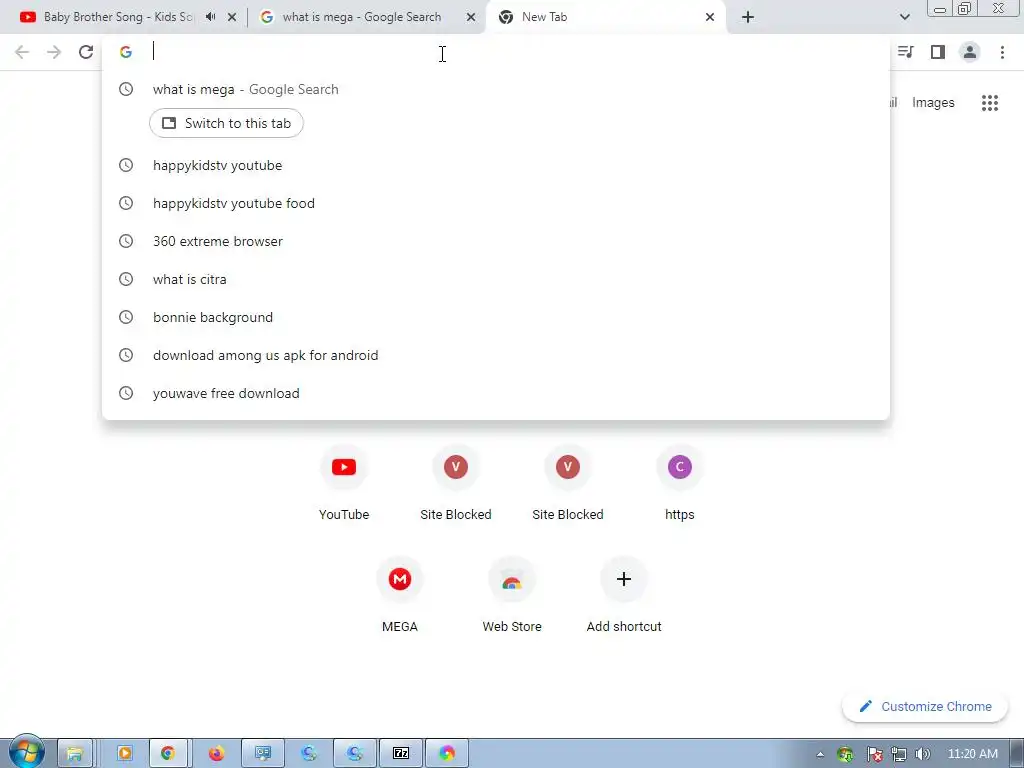Open the 7-Zip taskbar icon

[x=400, y=754]
